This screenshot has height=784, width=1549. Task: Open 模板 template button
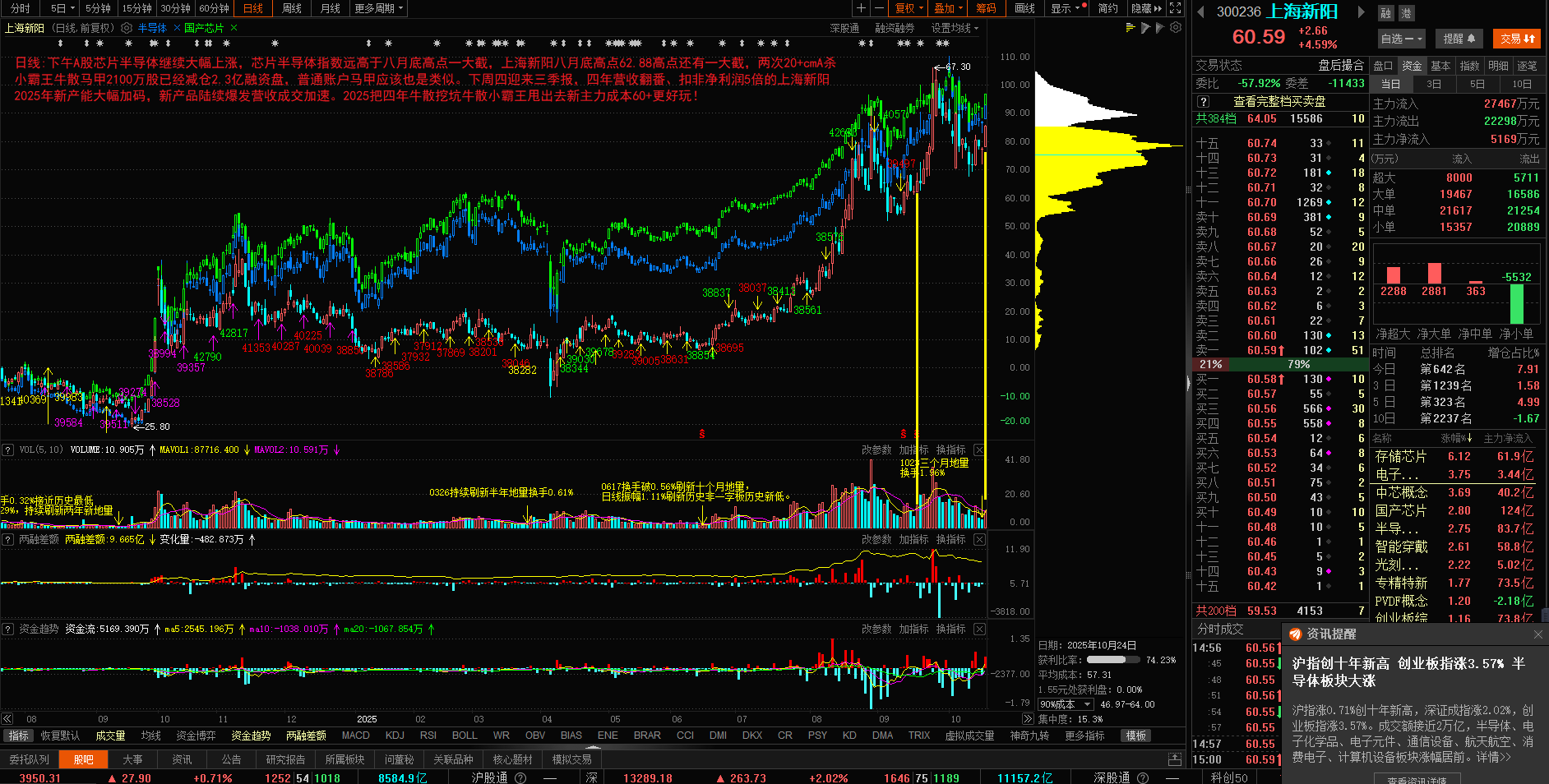(x=1136, y=736)
